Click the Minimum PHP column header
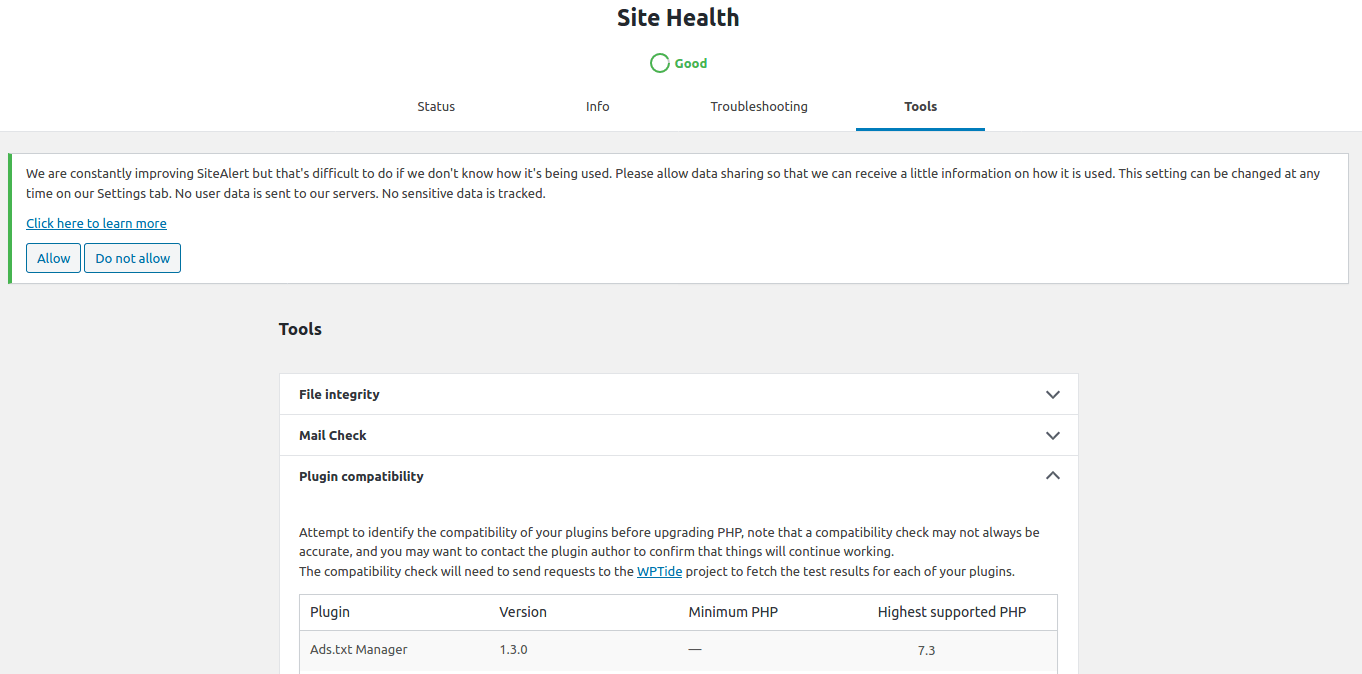This screenshot has height=674, width=1362. point(733,611)
